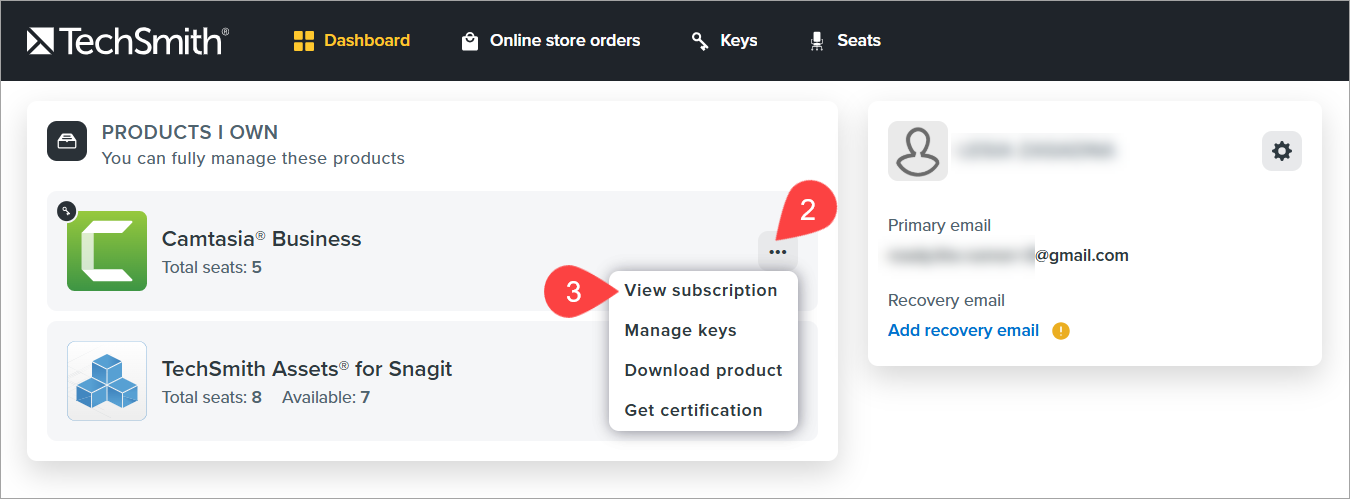The height and width of the screenshot is (499, 1350).
Task: Choose Get certification
Action: pyautogui.click(x=694, y=410)
